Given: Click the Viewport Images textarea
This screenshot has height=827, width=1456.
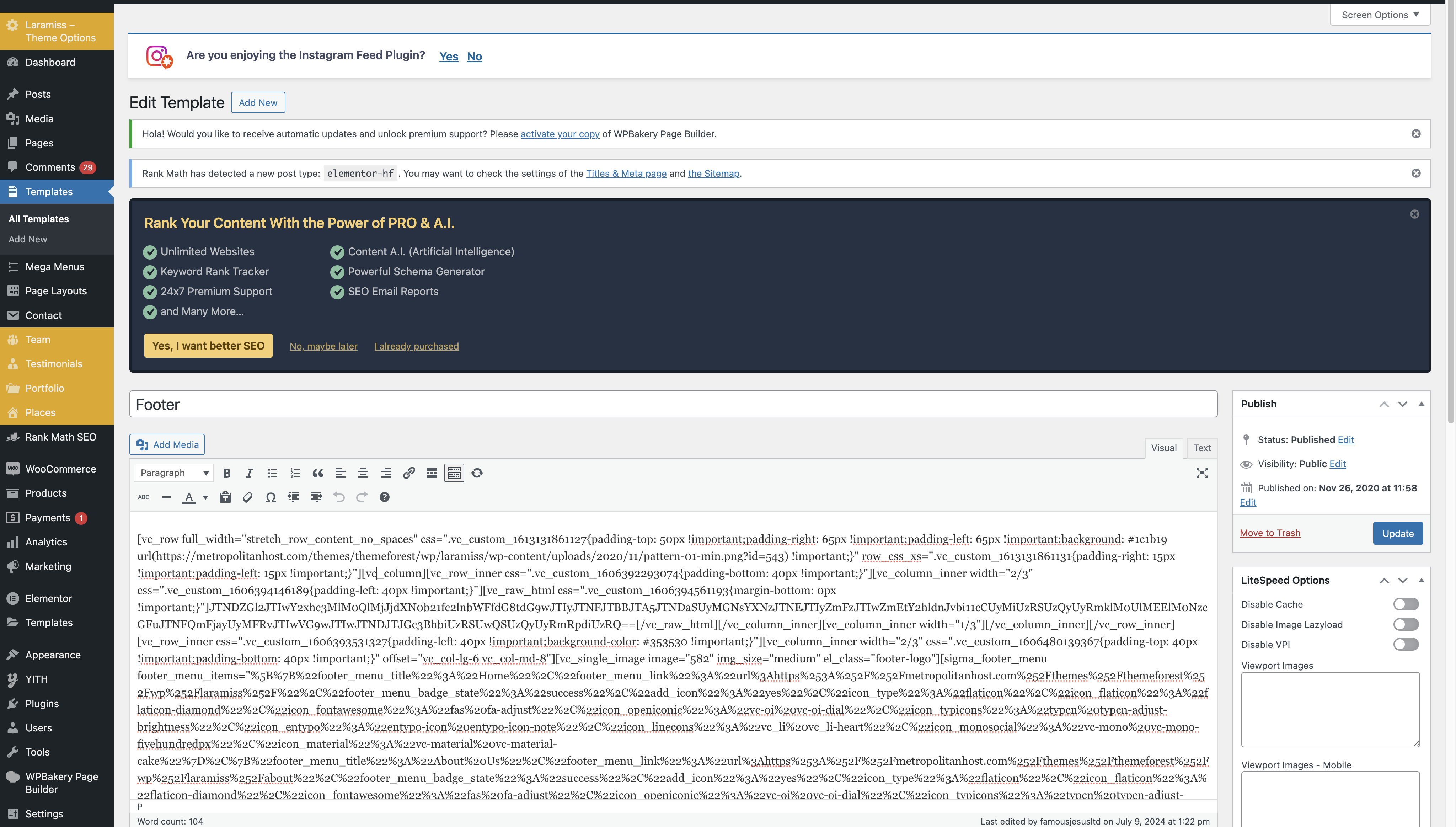Looking at the screenshot, I should point(1330,710).
